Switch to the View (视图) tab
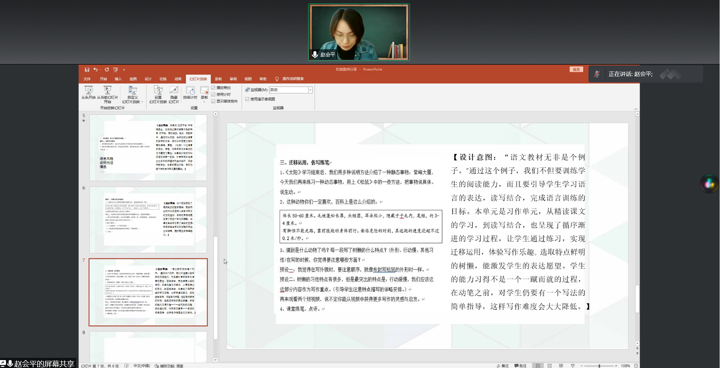This screenshot has height=368, width=720. point(248,79)
